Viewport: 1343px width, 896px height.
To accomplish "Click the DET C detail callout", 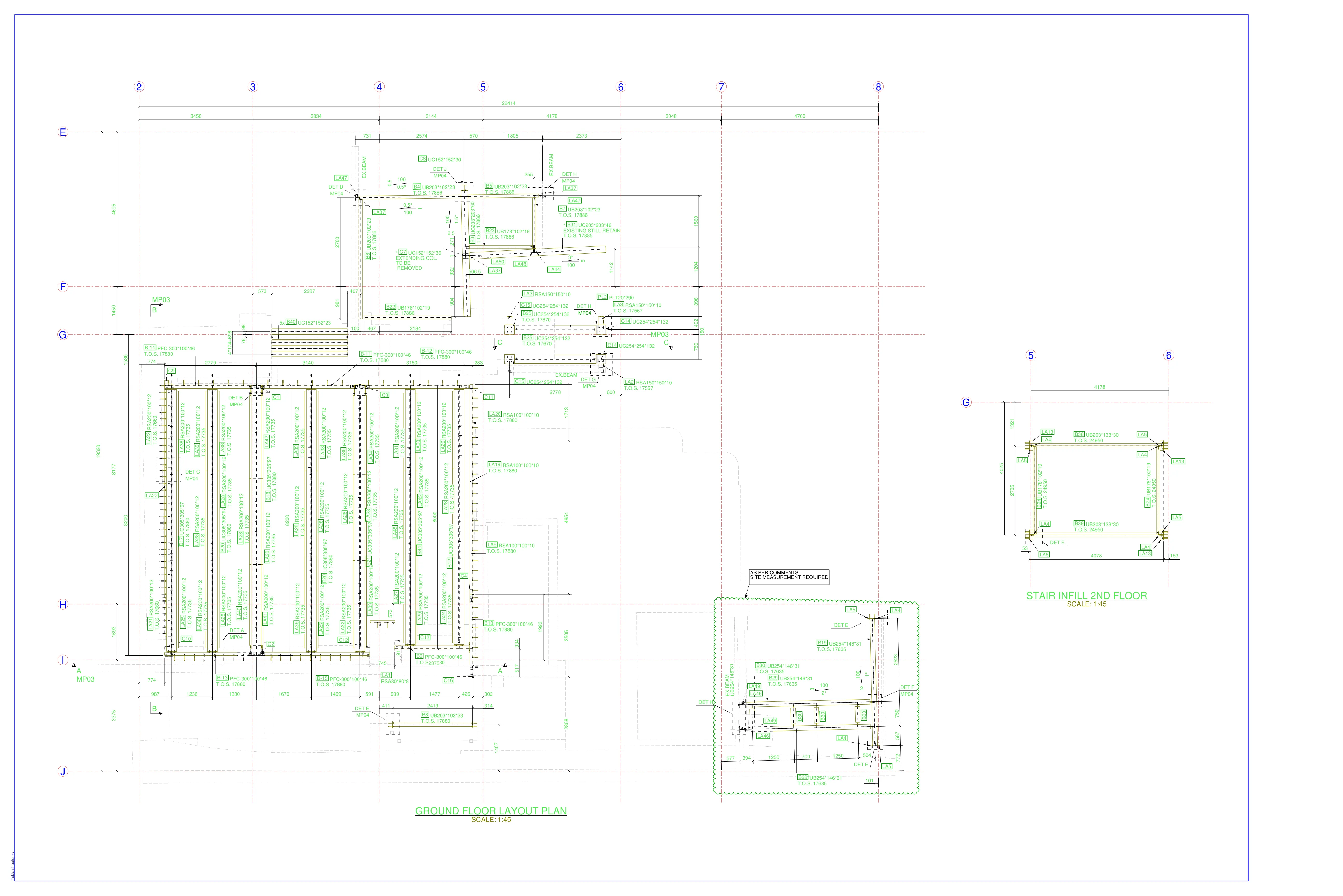I will tap(193, 472).
